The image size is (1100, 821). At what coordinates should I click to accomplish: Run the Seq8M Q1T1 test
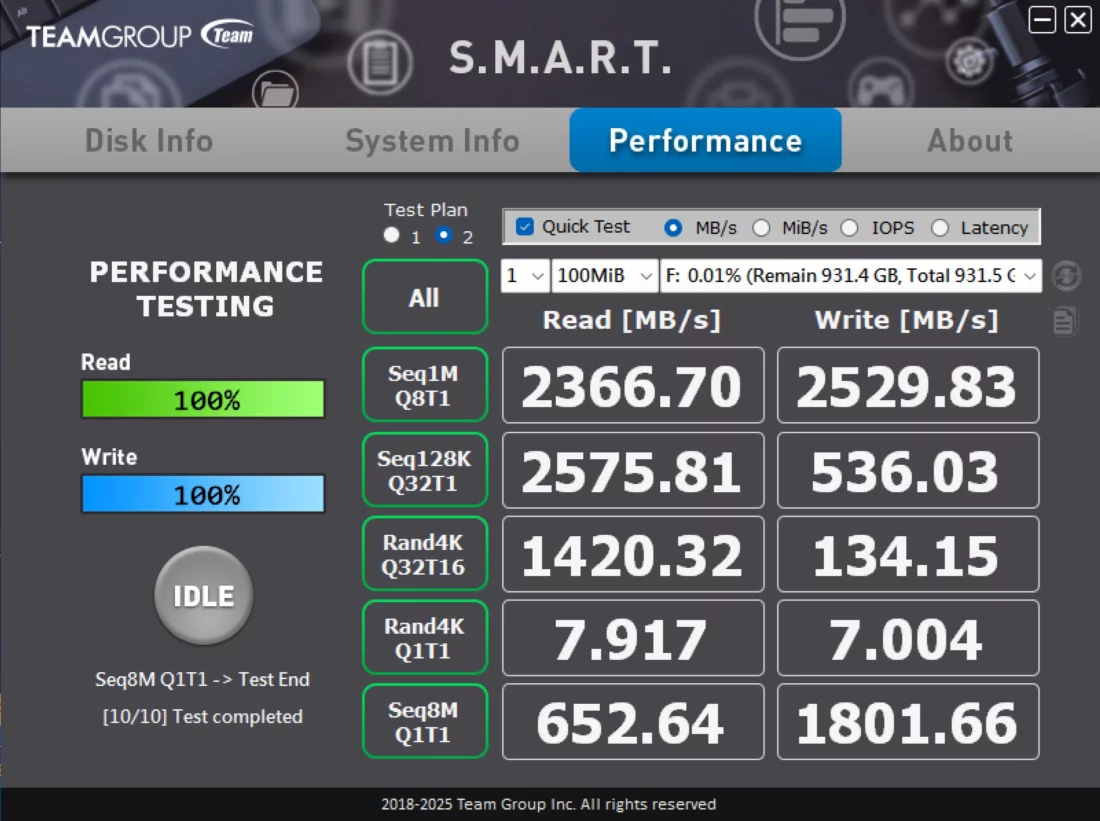coord(425,721)
